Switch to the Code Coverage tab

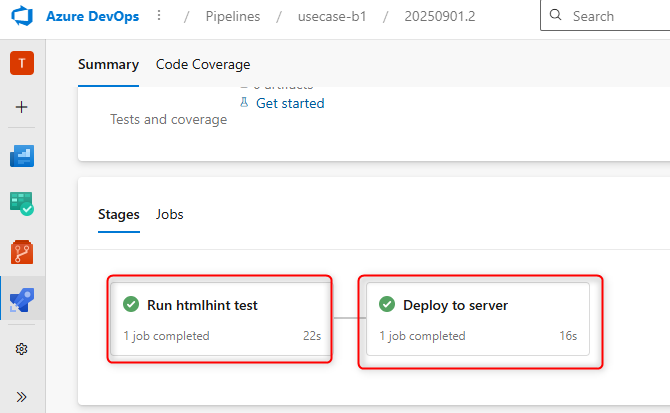(203, 65)
